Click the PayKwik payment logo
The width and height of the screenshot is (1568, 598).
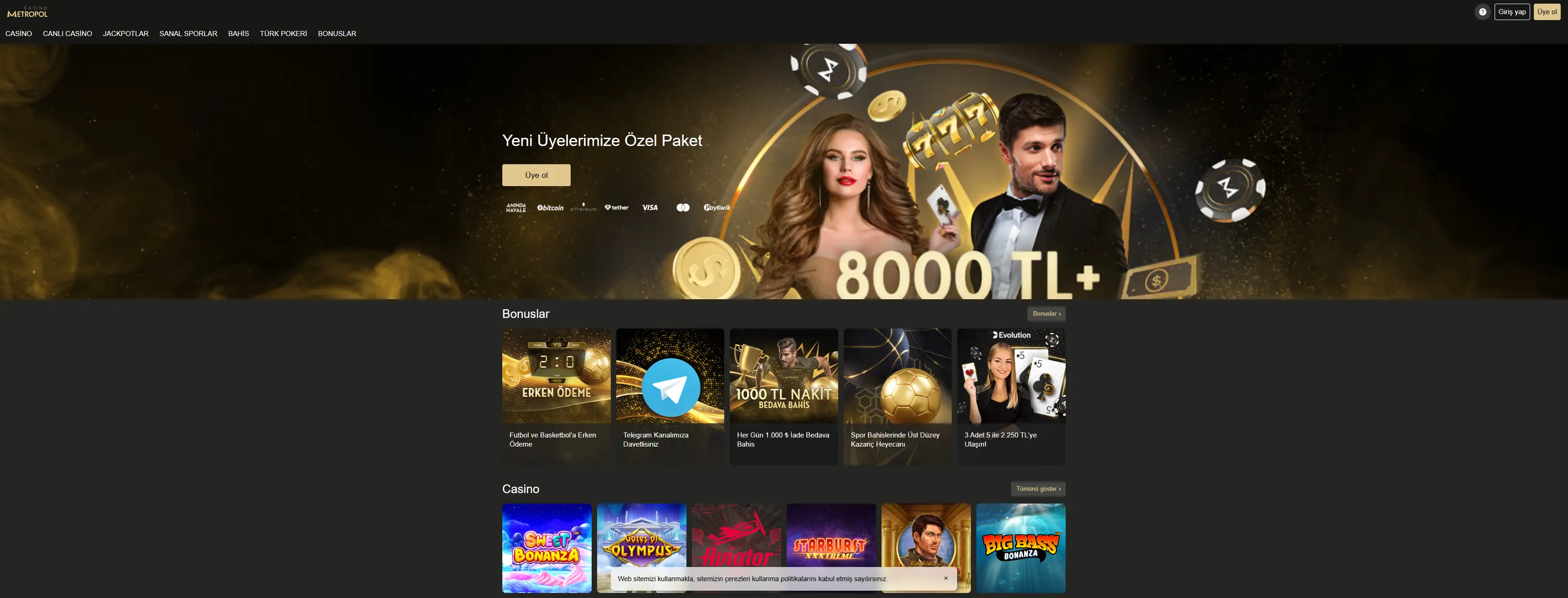pyautogui.click(x=717, y=208)
